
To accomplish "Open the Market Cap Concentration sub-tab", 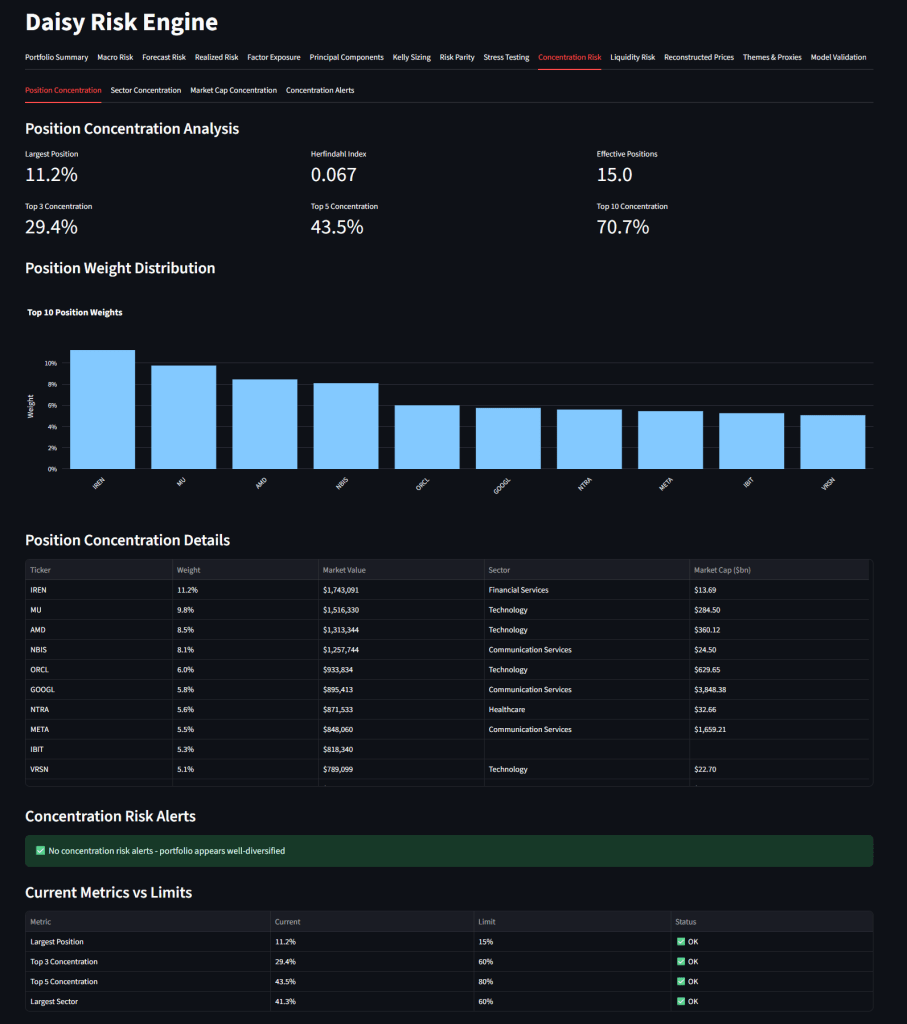I will click(233, 90).
